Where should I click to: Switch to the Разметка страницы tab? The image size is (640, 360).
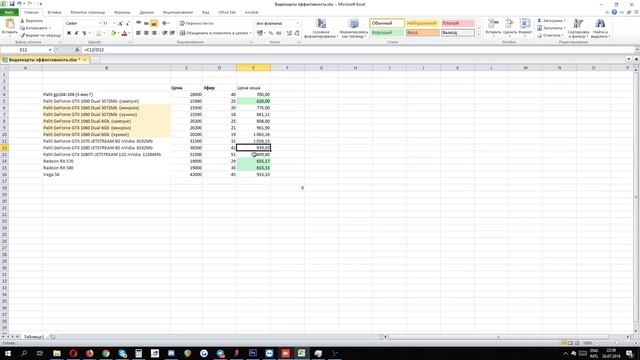[87, 12]
